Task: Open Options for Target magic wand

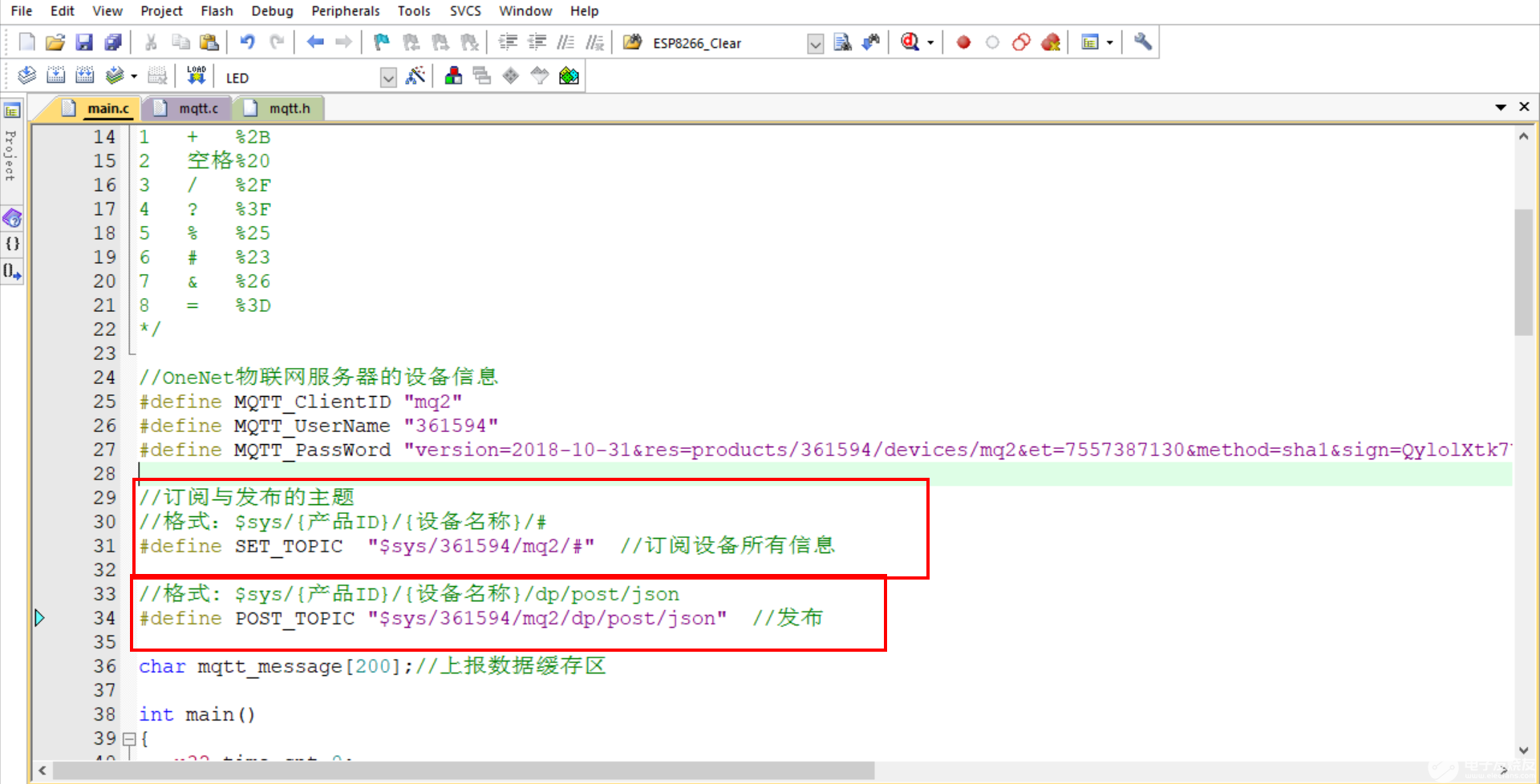Action: click(415, 76)
